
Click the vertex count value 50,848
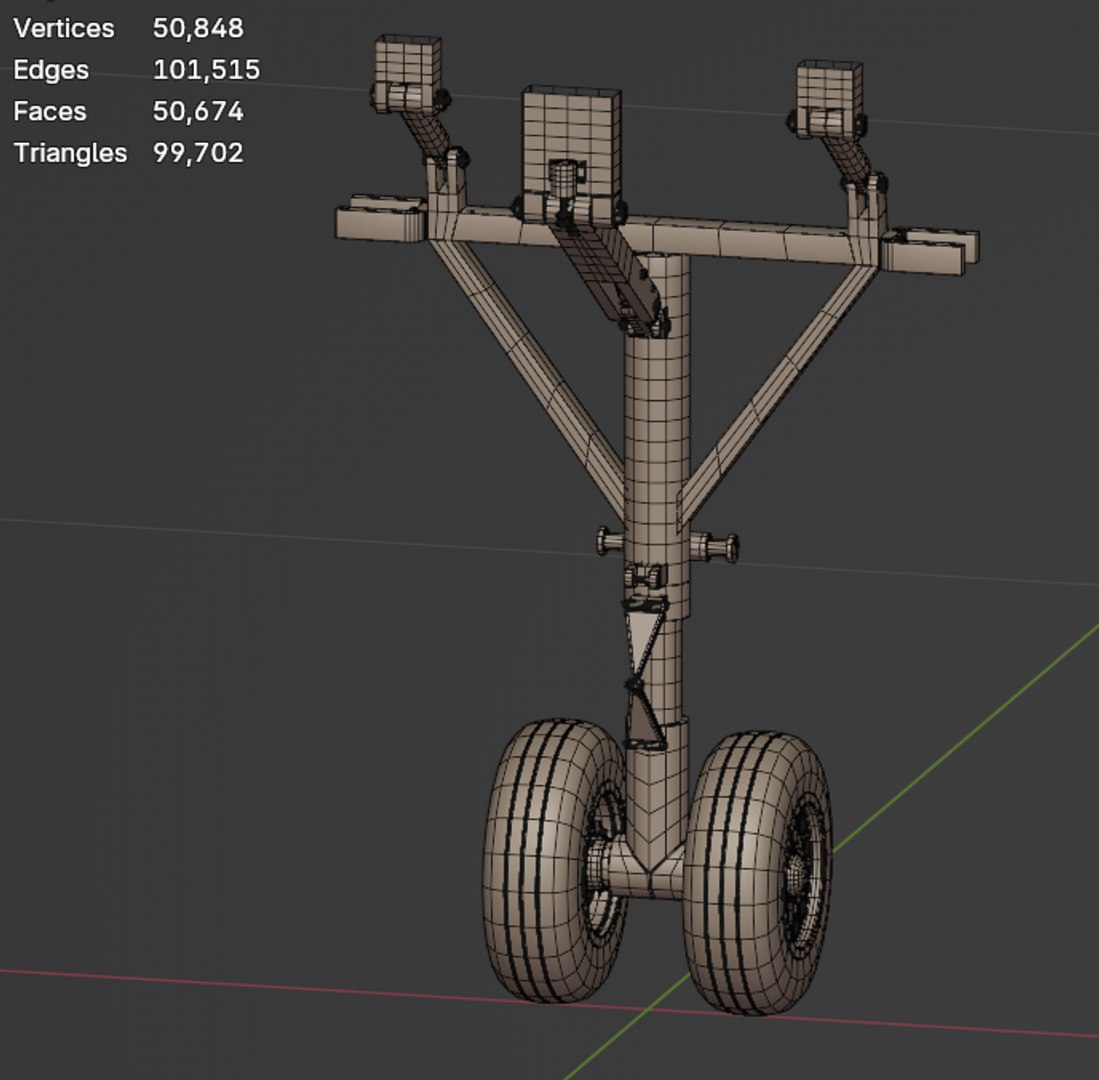click(x=198, y=29)
